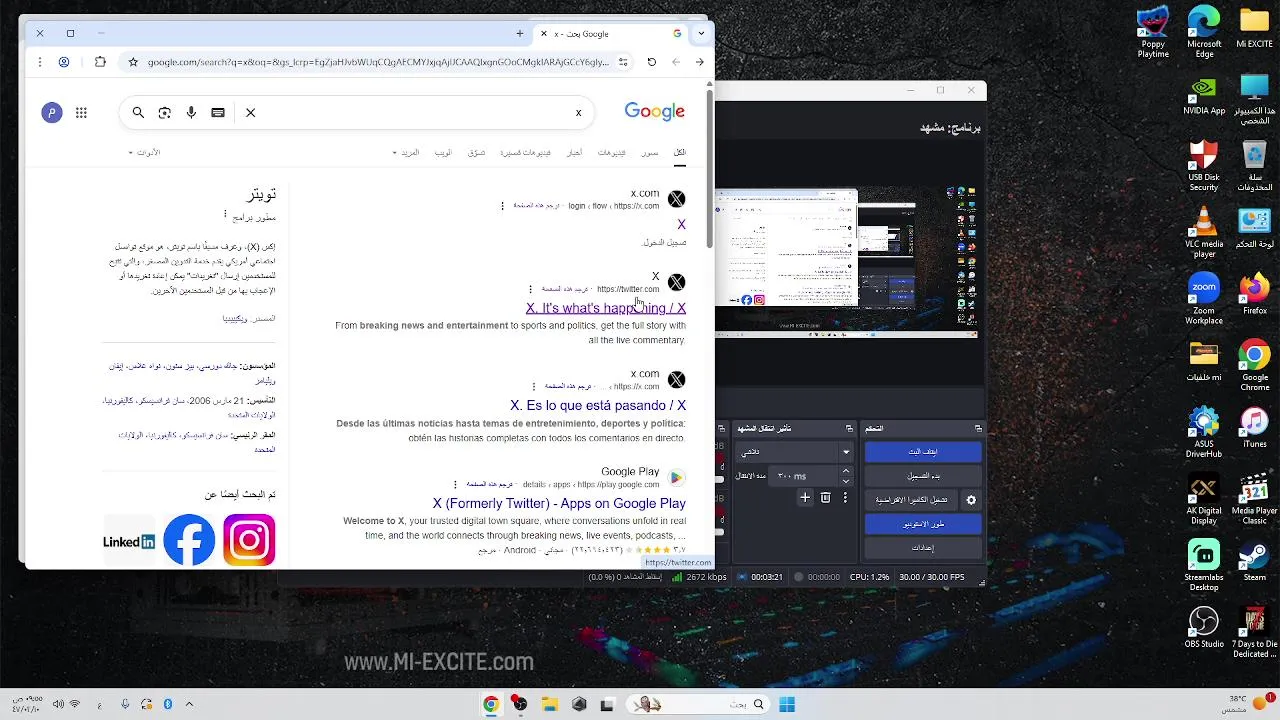Show hidden system tray icons chevron

tap(189, 705)
